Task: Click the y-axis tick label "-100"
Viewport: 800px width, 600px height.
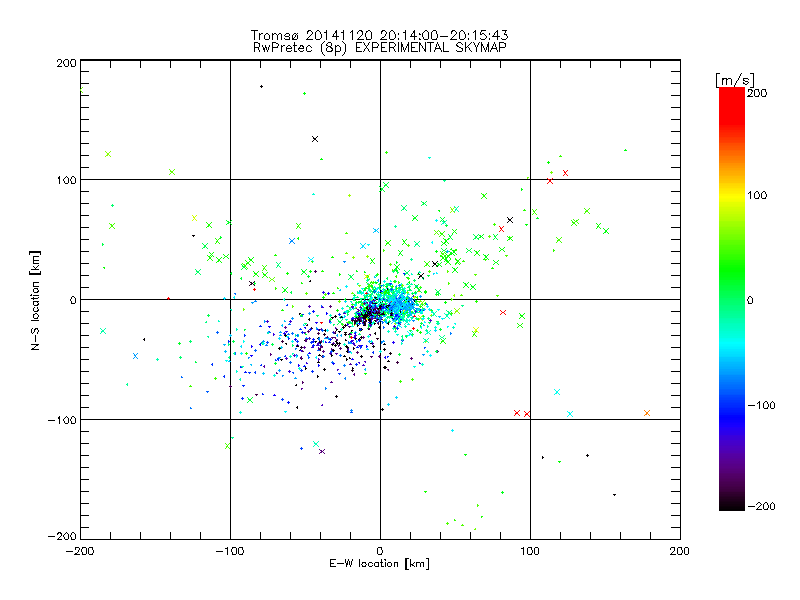Action: tap(62, 420)
